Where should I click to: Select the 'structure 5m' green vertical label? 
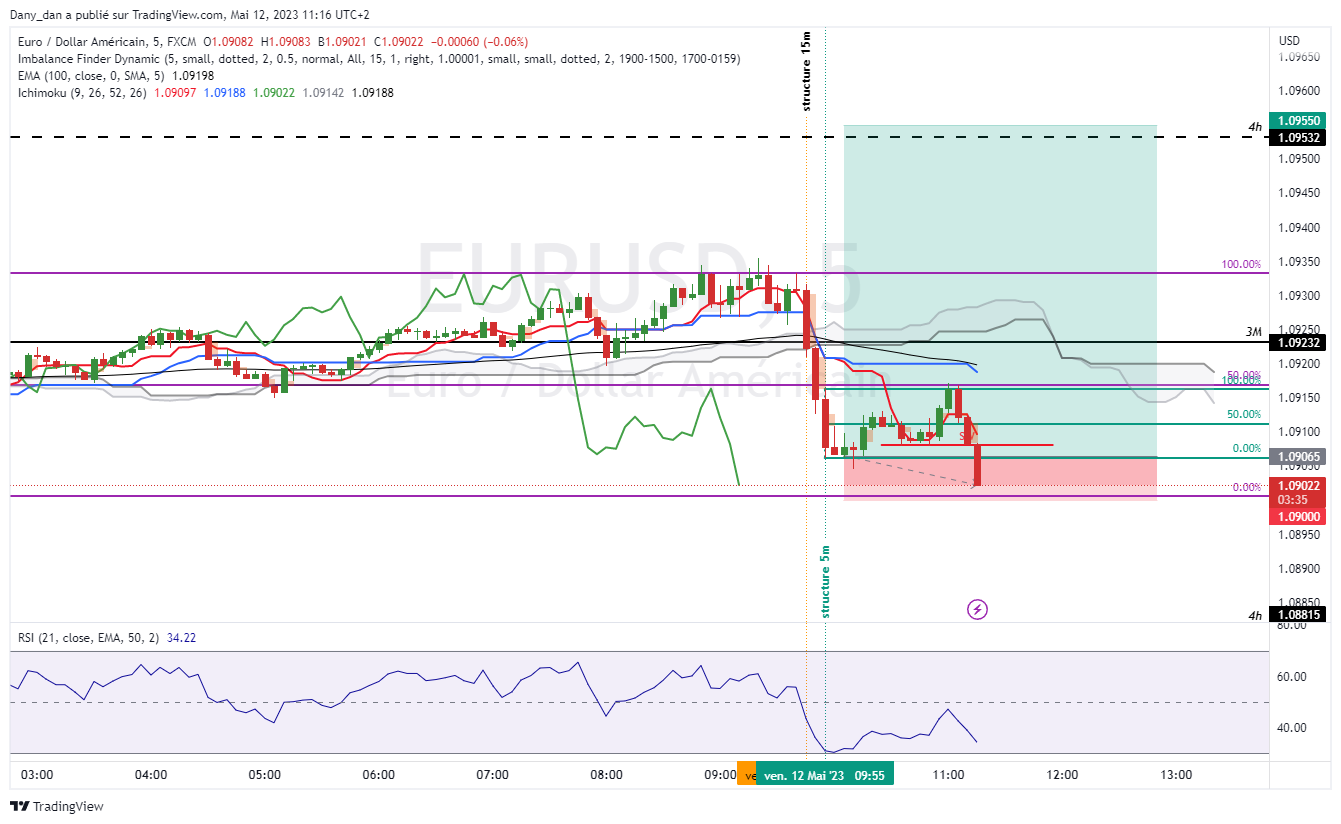point(826,580)
